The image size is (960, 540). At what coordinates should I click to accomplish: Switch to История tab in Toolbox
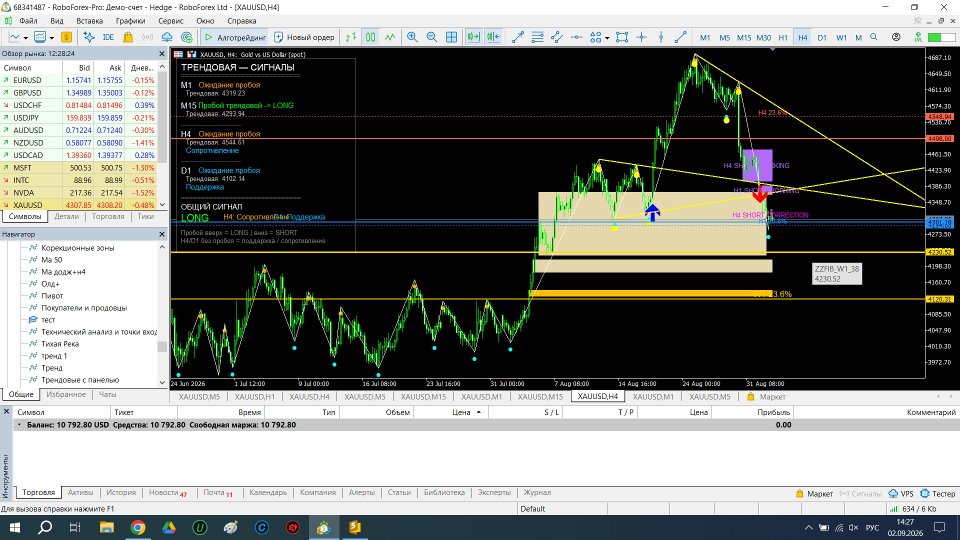121,492
